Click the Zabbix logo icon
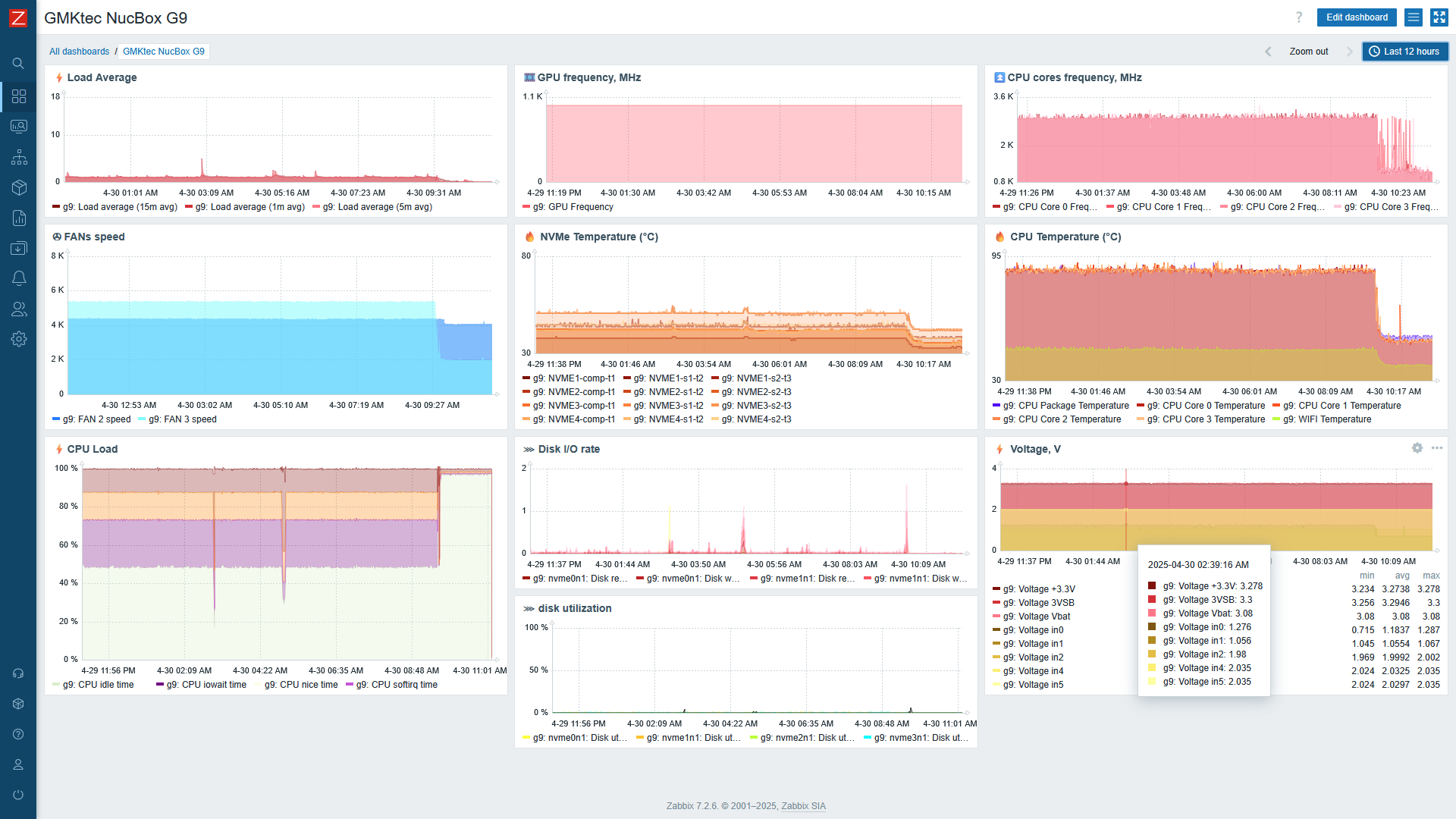The height and width of the screenshot is (819, 1456). coord(17,17)
